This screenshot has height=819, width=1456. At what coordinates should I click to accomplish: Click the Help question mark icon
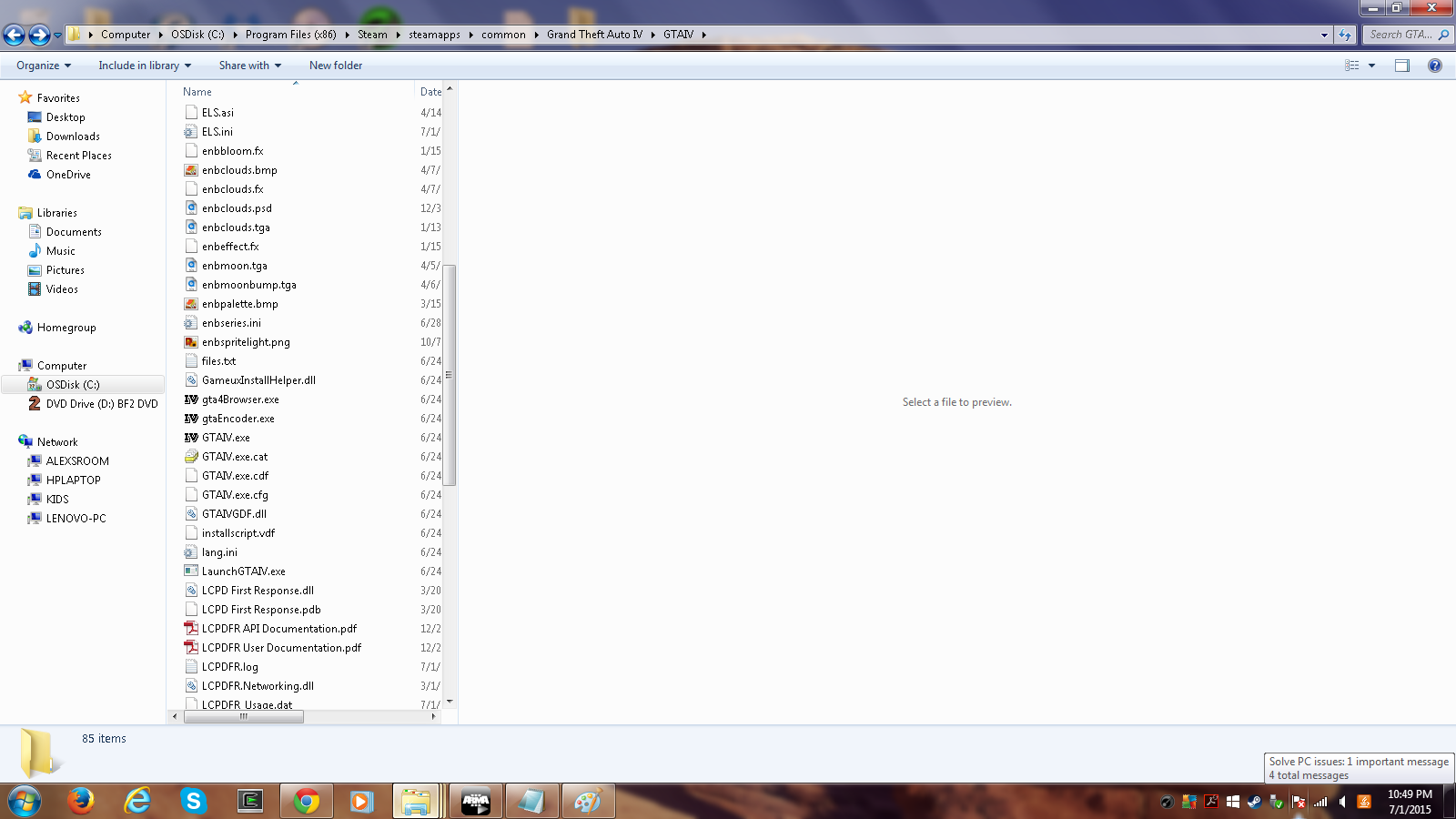(1435, 66)
